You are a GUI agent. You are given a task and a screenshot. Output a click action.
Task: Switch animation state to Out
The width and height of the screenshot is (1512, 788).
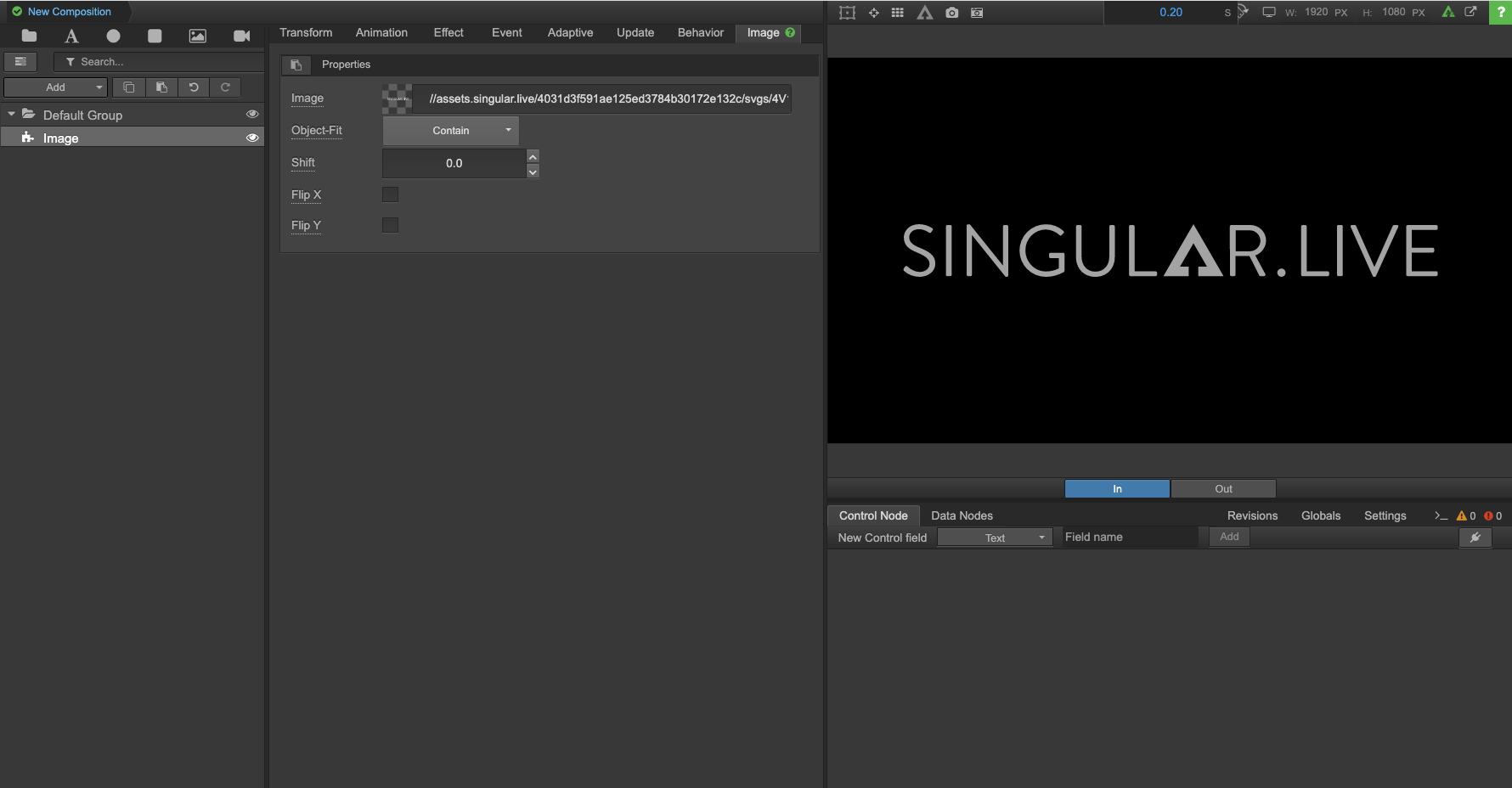point(1223,489)
